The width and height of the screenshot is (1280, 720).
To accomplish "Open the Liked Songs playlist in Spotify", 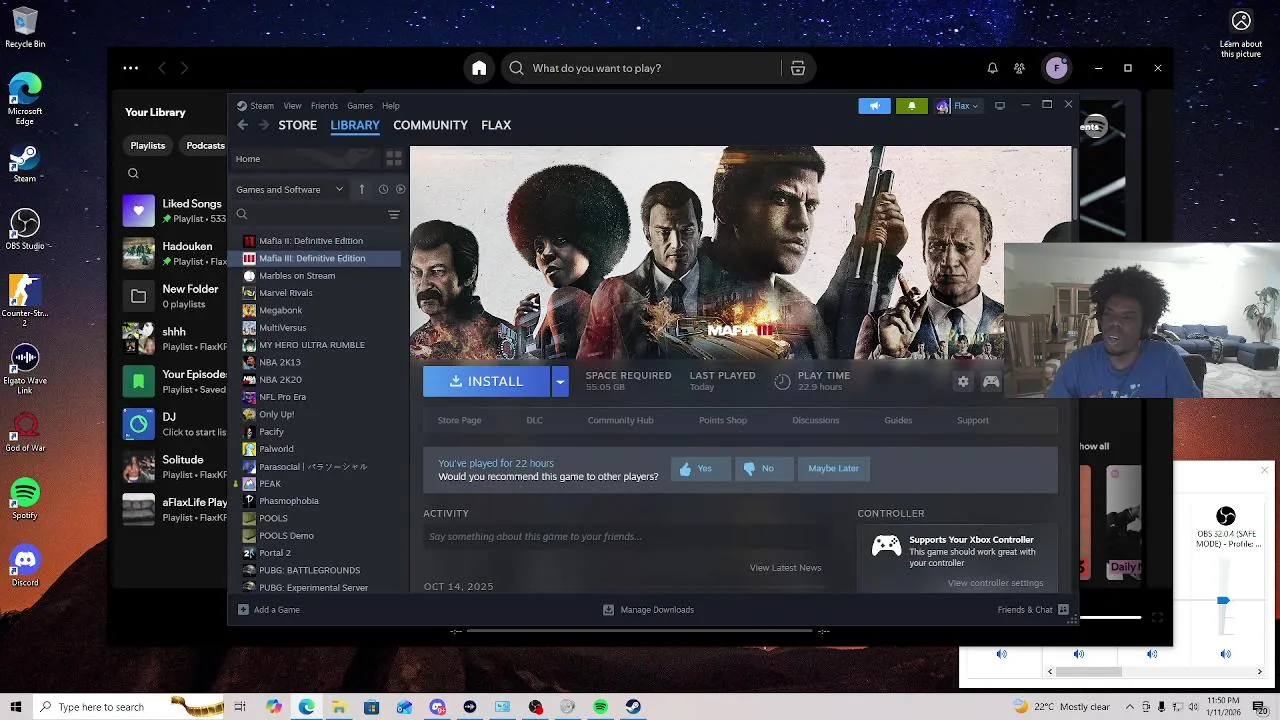I will 175,211.
